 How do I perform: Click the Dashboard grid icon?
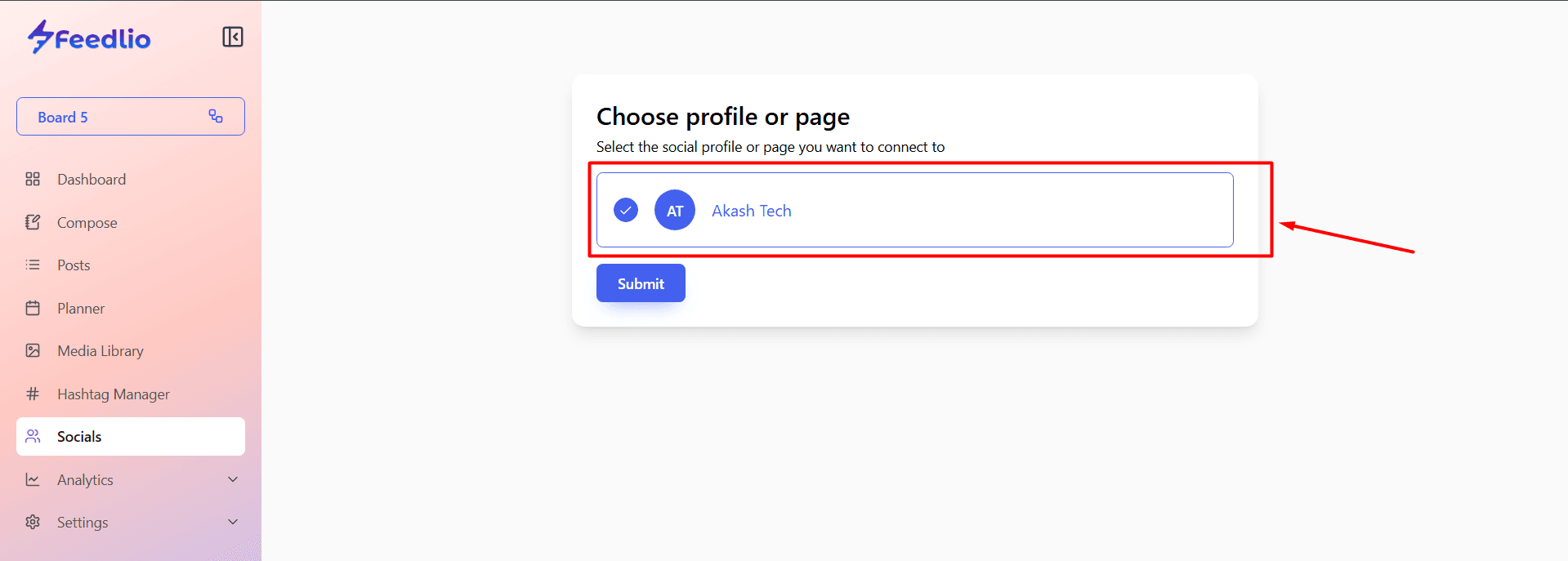coord(33,179)
